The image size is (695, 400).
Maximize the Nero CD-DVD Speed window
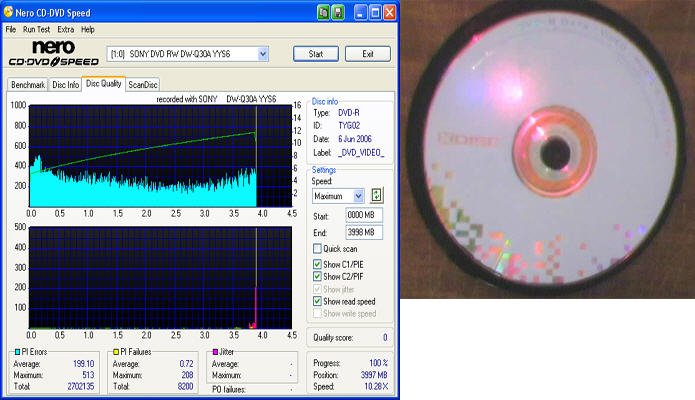point(375,12)
